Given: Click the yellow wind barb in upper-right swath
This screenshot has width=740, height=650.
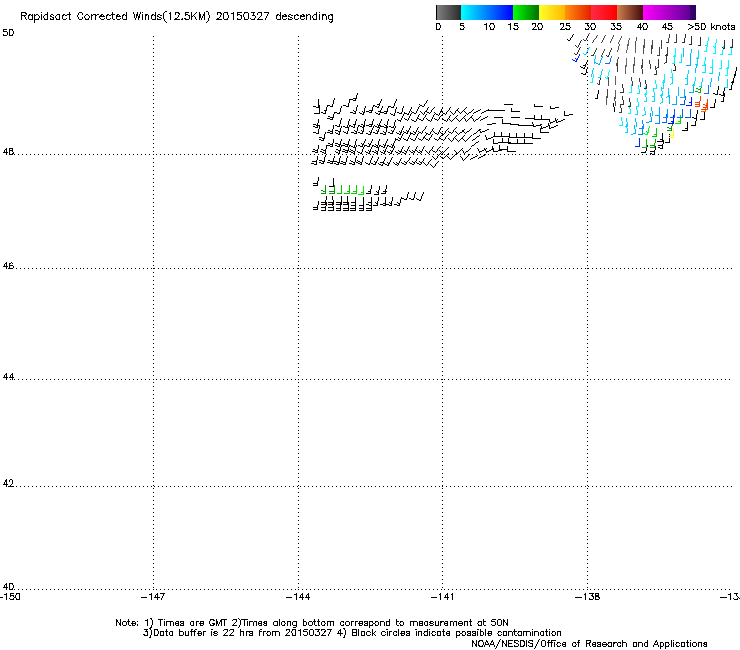Looking at the screenshot, I should click(x=671, y=135).
